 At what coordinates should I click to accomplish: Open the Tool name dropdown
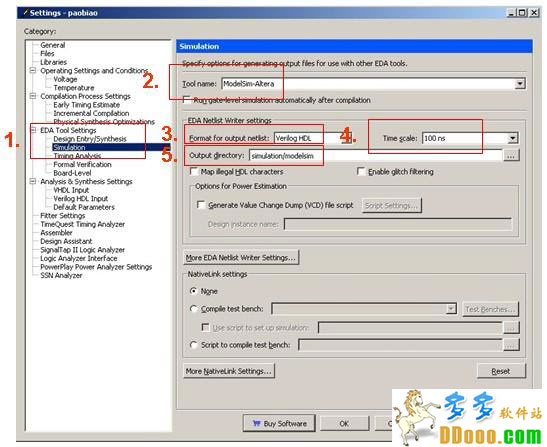(520, 84)
